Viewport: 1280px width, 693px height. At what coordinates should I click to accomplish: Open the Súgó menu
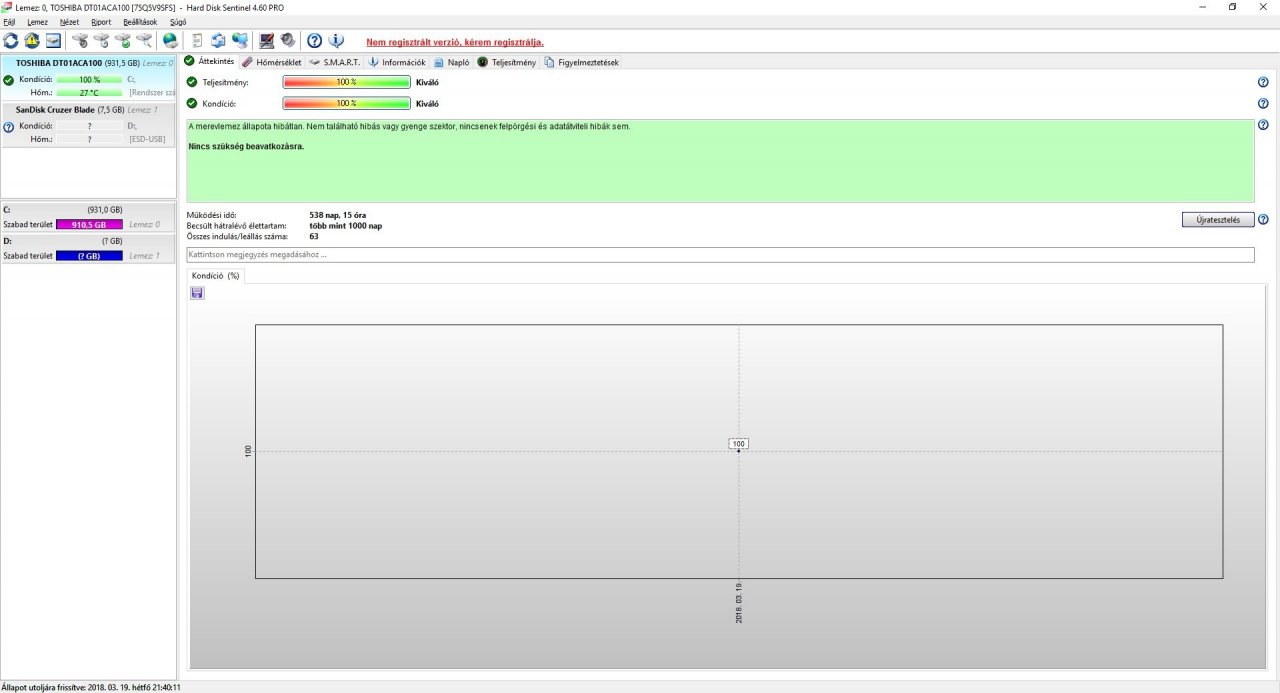pos(178,21)
